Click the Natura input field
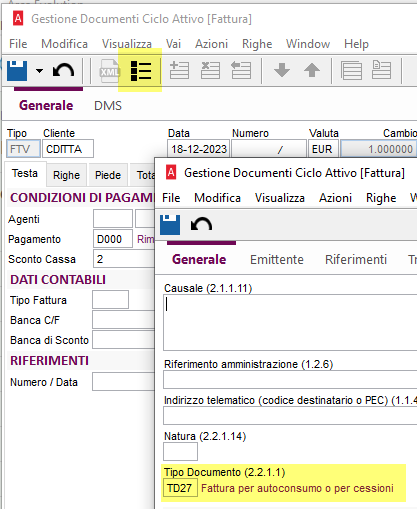This screenshot has width=417, height=509. 180,451
